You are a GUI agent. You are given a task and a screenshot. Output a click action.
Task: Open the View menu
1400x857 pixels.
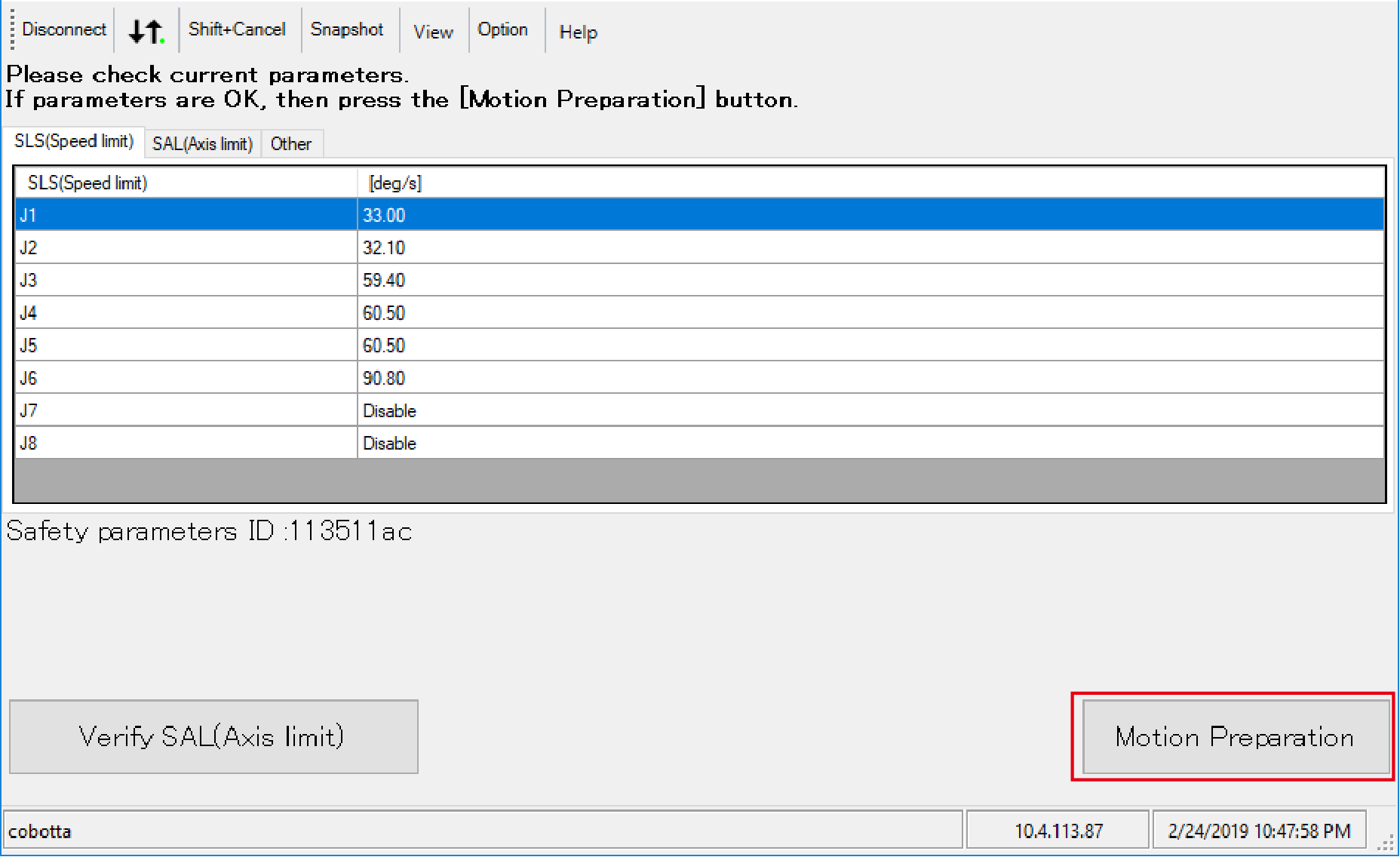coord(433,32)
